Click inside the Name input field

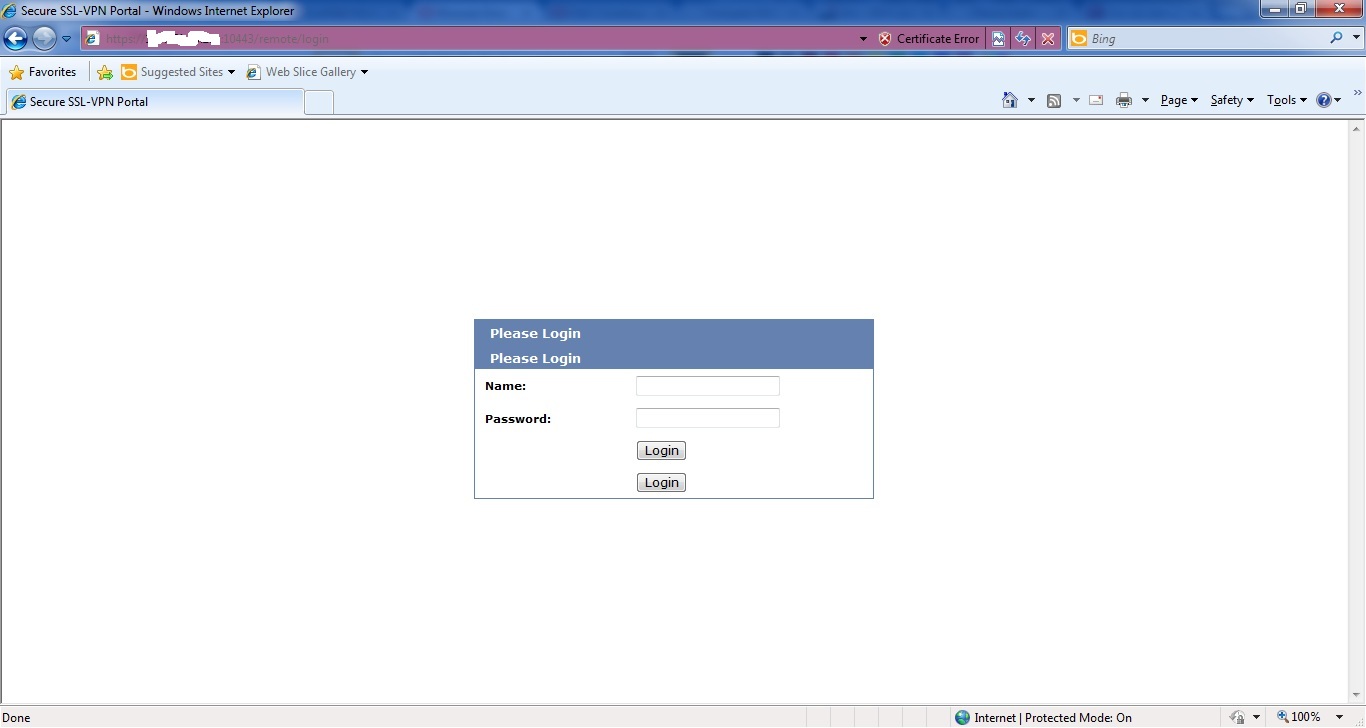(x=707, y=385)
